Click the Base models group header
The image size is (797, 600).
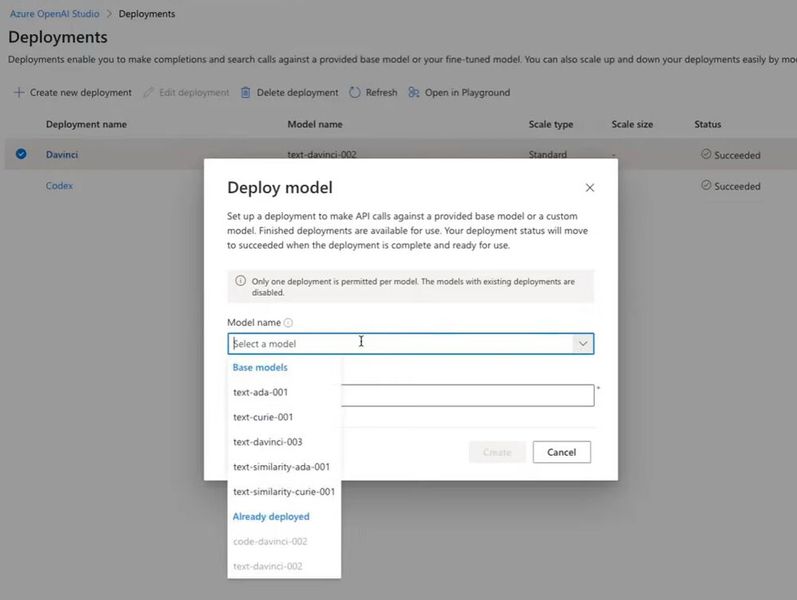pos(260,367)
